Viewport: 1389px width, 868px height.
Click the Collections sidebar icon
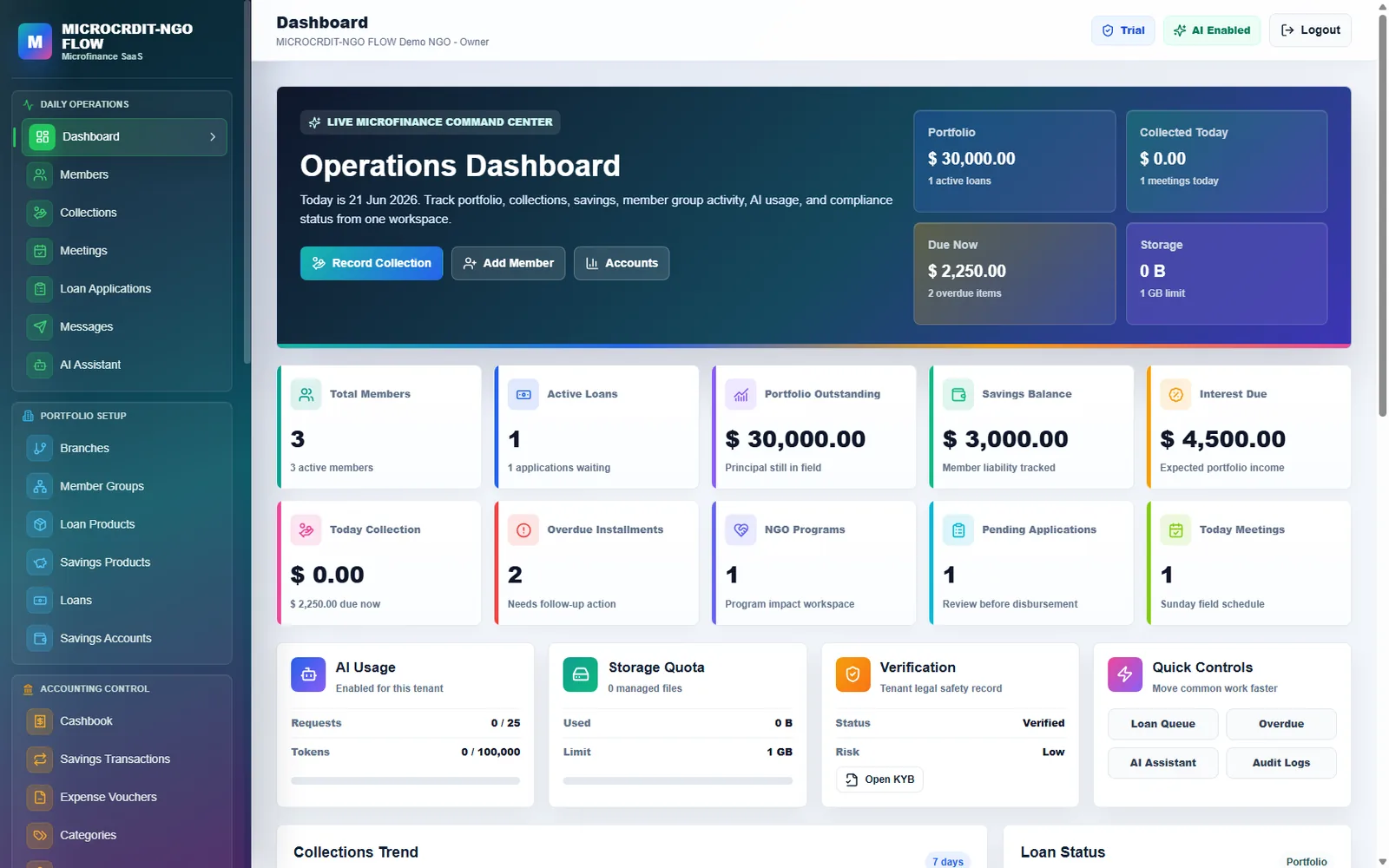pos(40,213)
